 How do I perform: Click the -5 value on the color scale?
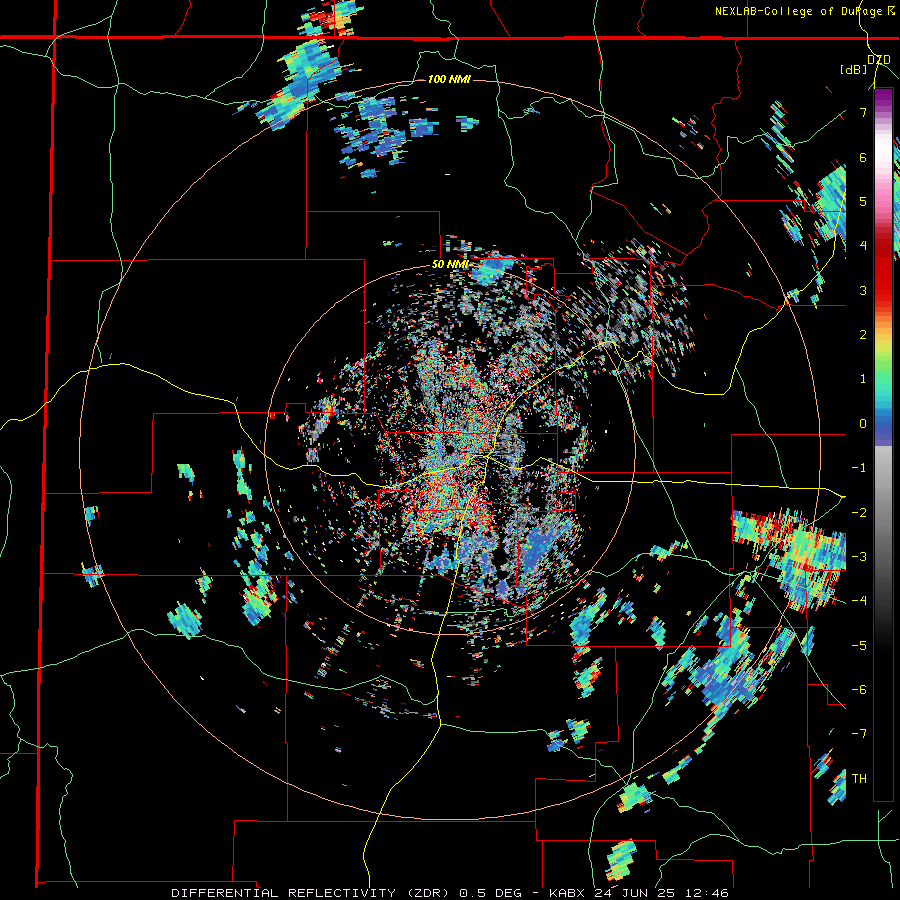tap(859, 645)
